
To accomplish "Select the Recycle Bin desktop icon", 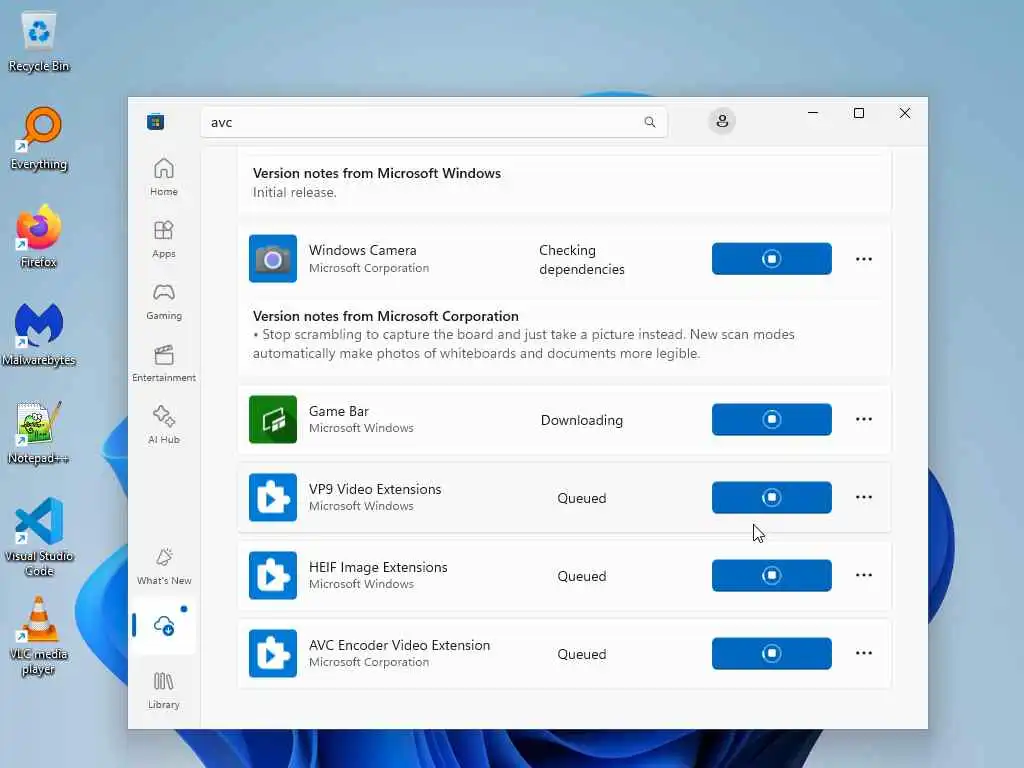I will pyautogui.click(x=39, y=43).
